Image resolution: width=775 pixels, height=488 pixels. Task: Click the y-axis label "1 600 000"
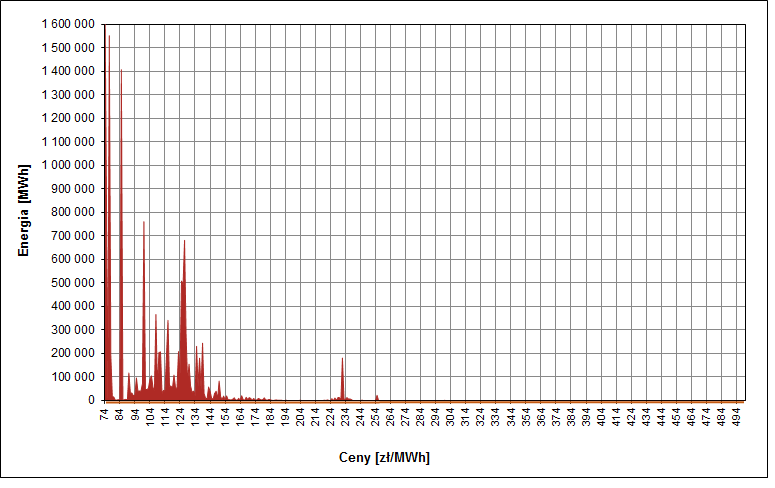point(68,24)
